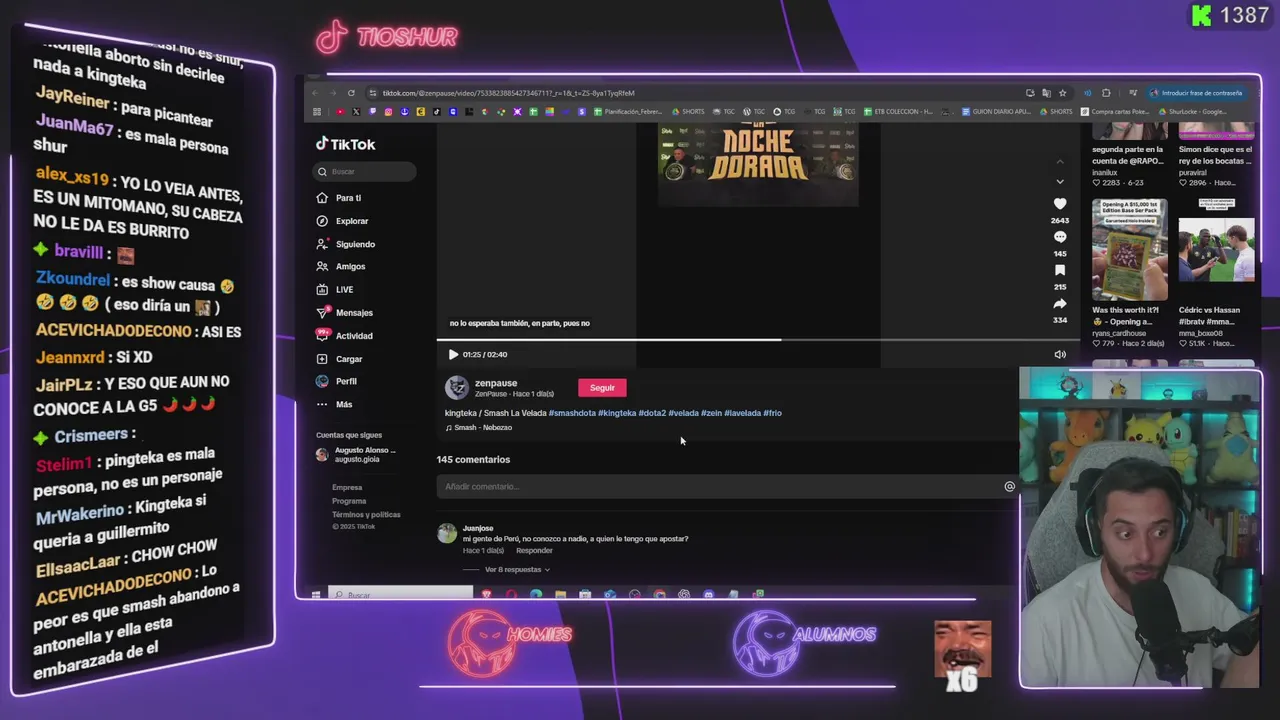The width and height of the screenshot is (1280, 720).
Task: Open the #kingteka hashtag
Action: (x=617, y=413)
